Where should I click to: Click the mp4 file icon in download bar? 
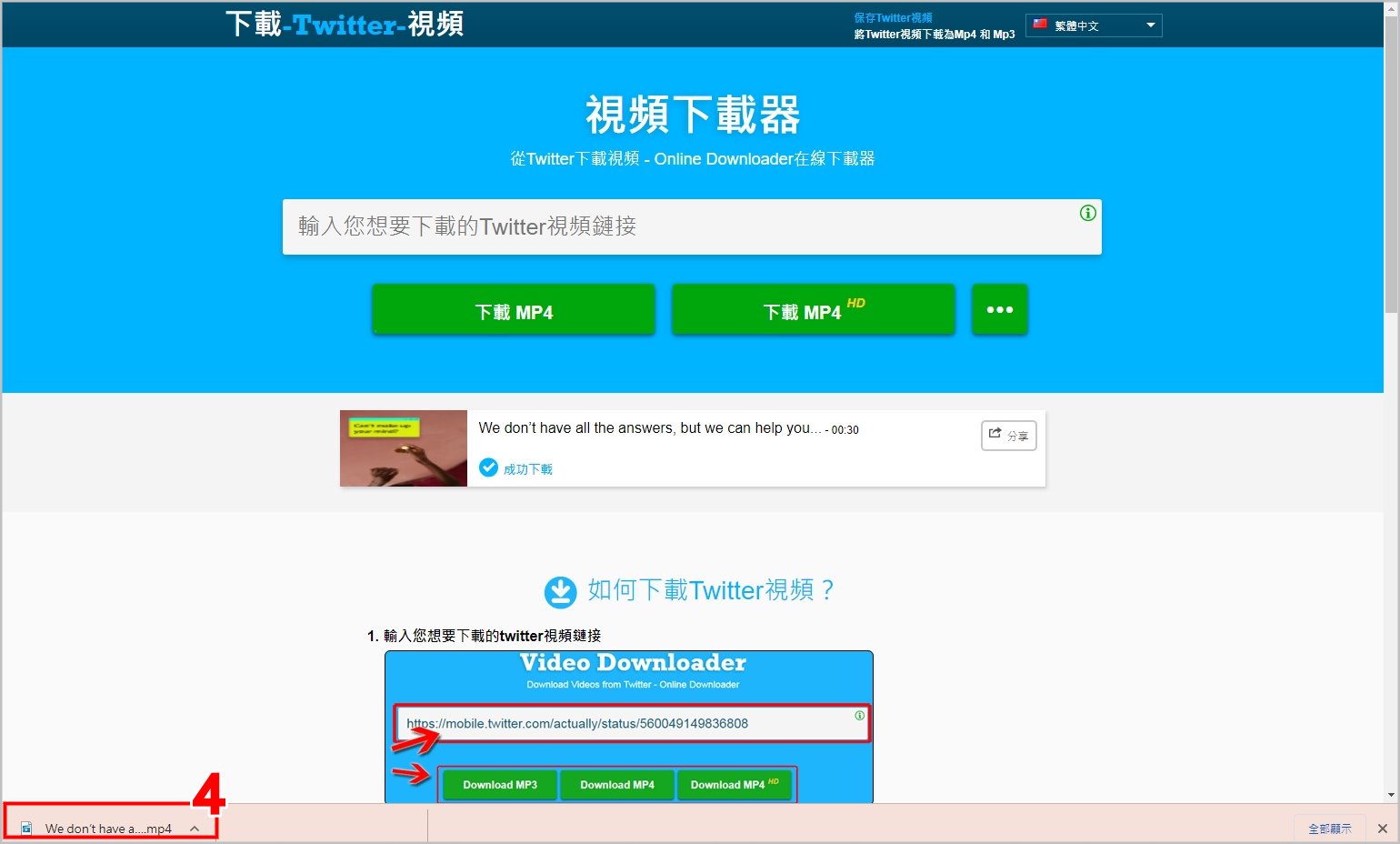[x=26, y=829]
